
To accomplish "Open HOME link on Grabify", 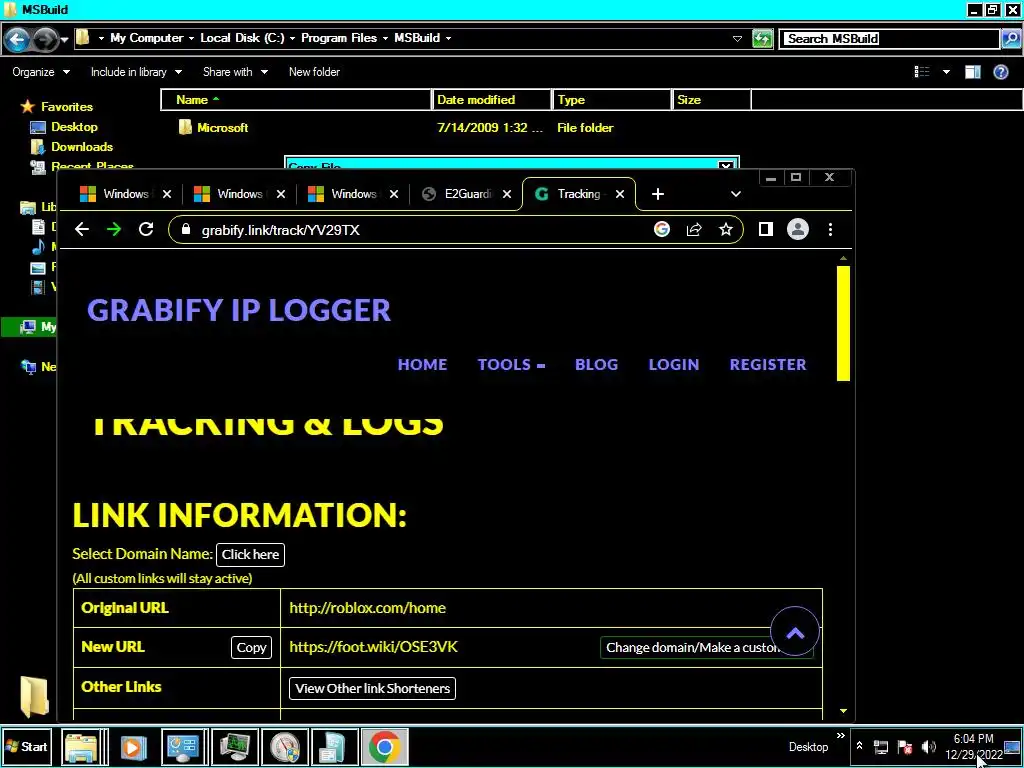I will (x=423, y=364).
